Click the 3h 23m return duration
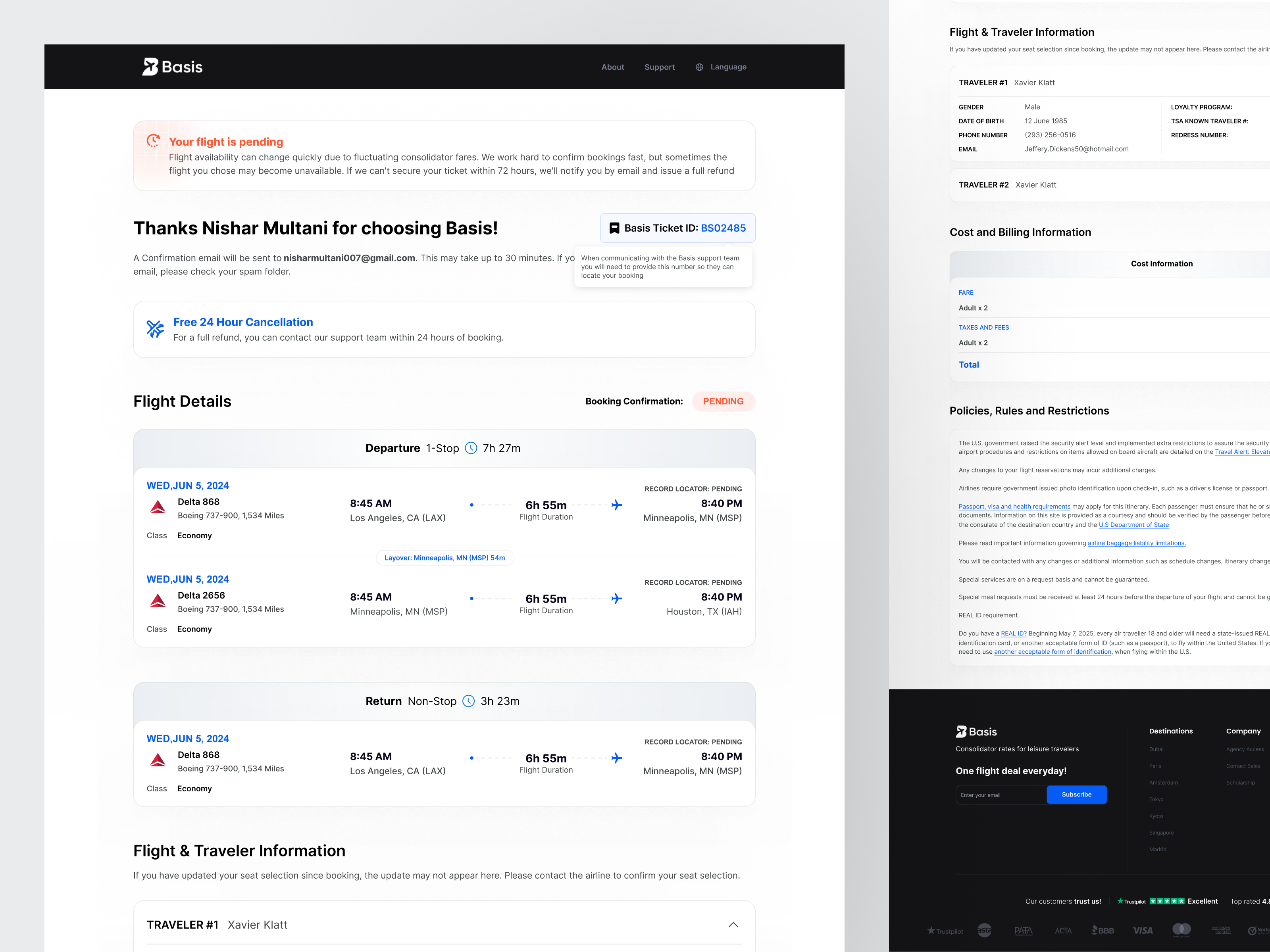This screenshot has width=1270, height=952. pos(500,701)
